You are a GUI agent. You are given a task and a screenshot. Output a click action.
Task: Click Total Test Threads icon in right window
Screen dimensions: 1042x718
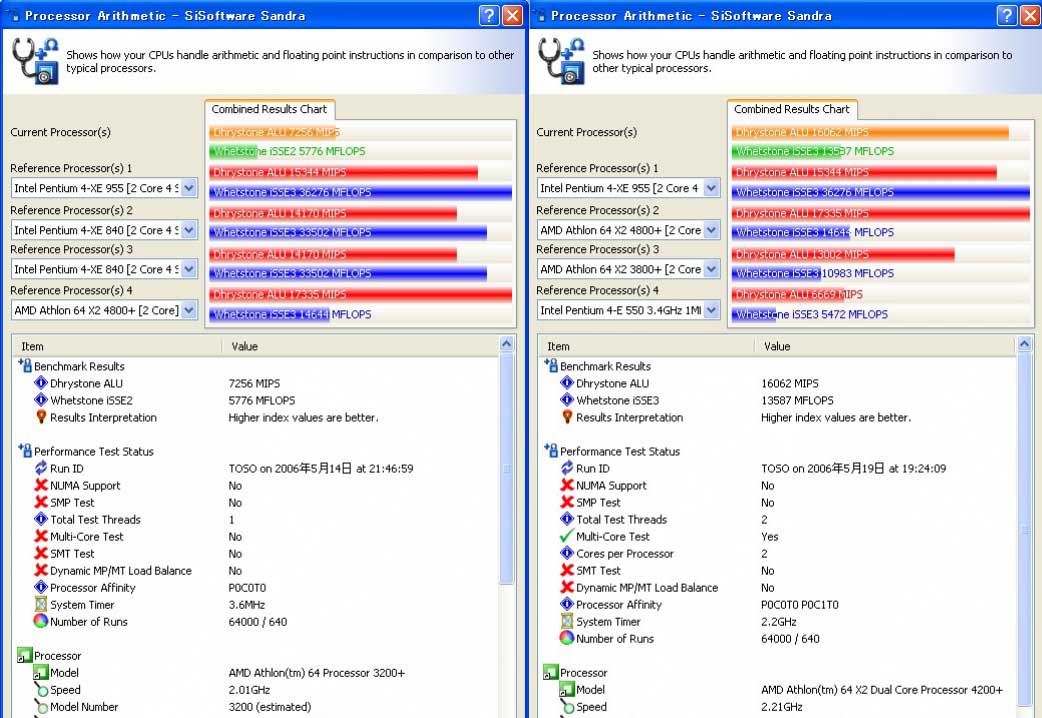(x=567, y=519)
